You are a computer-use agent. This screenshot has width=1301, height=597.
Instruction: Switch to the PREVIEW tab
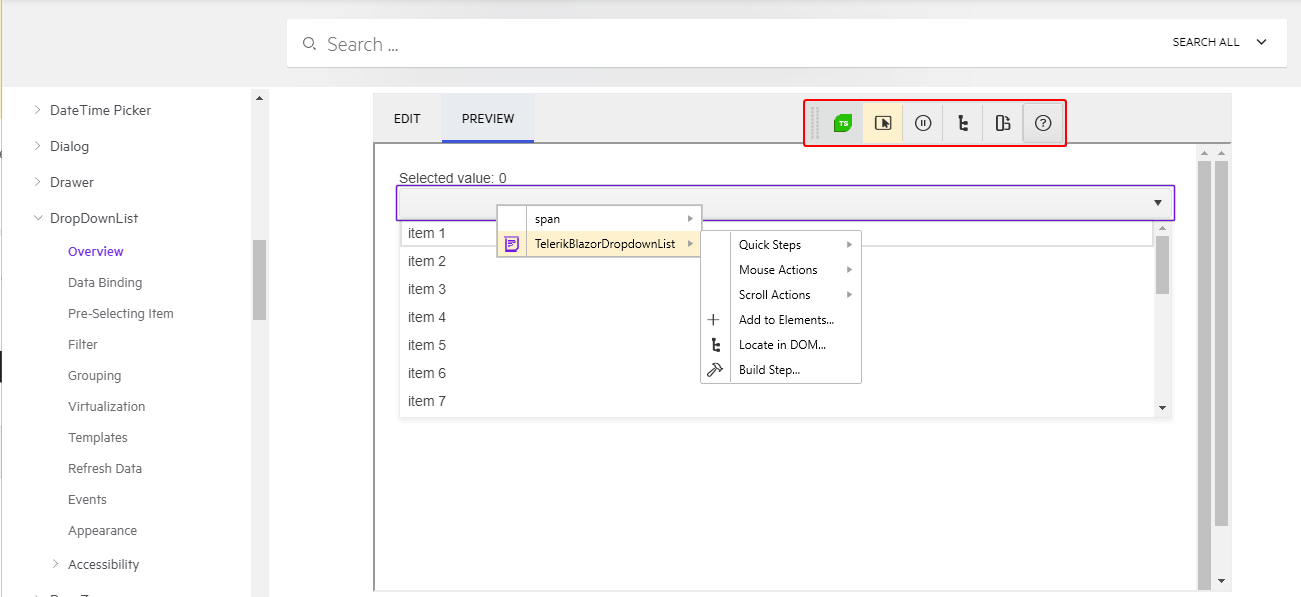(488, 118)
